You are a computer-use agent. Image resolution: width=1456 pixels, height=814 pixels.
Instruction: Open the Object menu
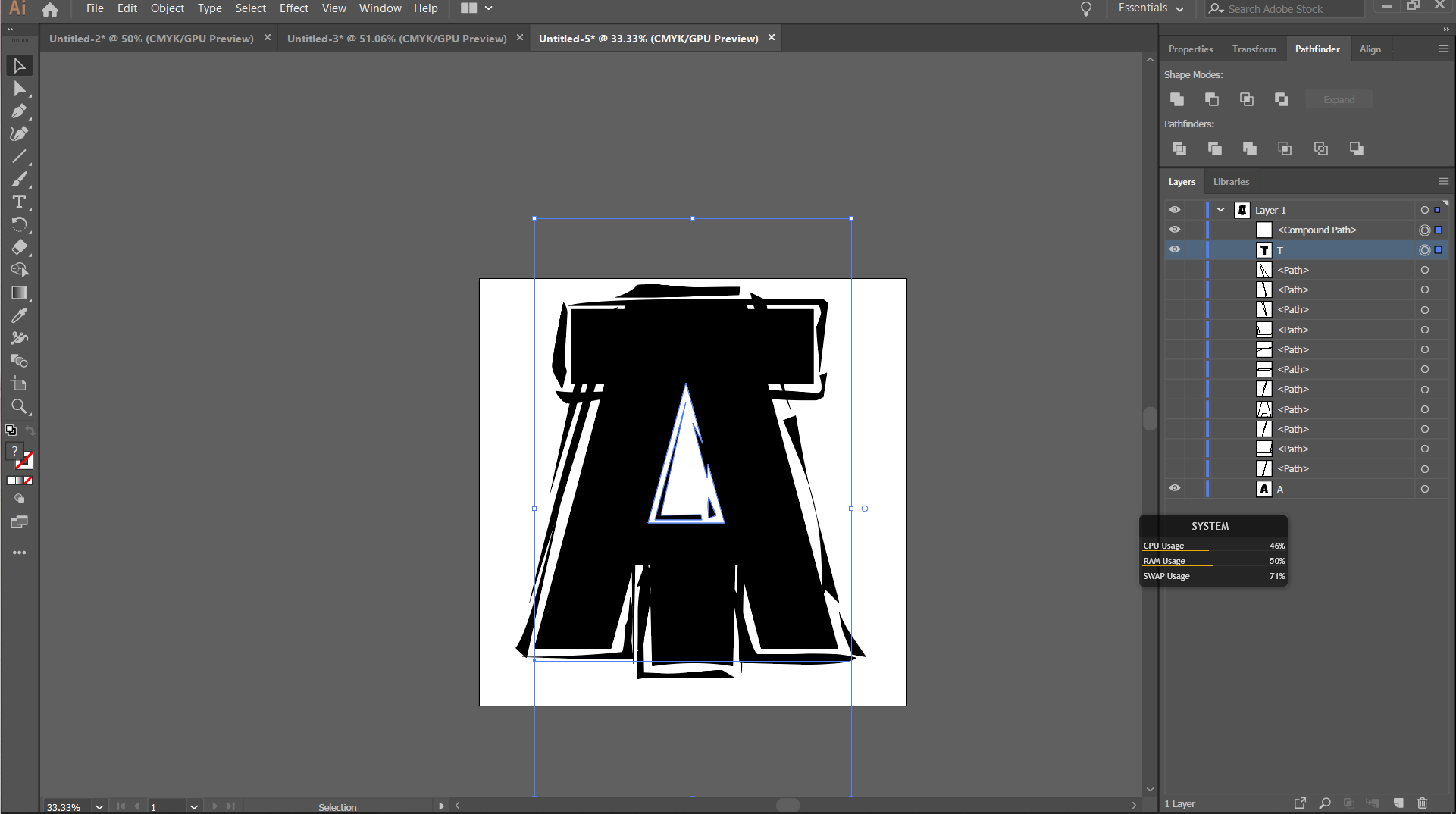coord(167,8)
